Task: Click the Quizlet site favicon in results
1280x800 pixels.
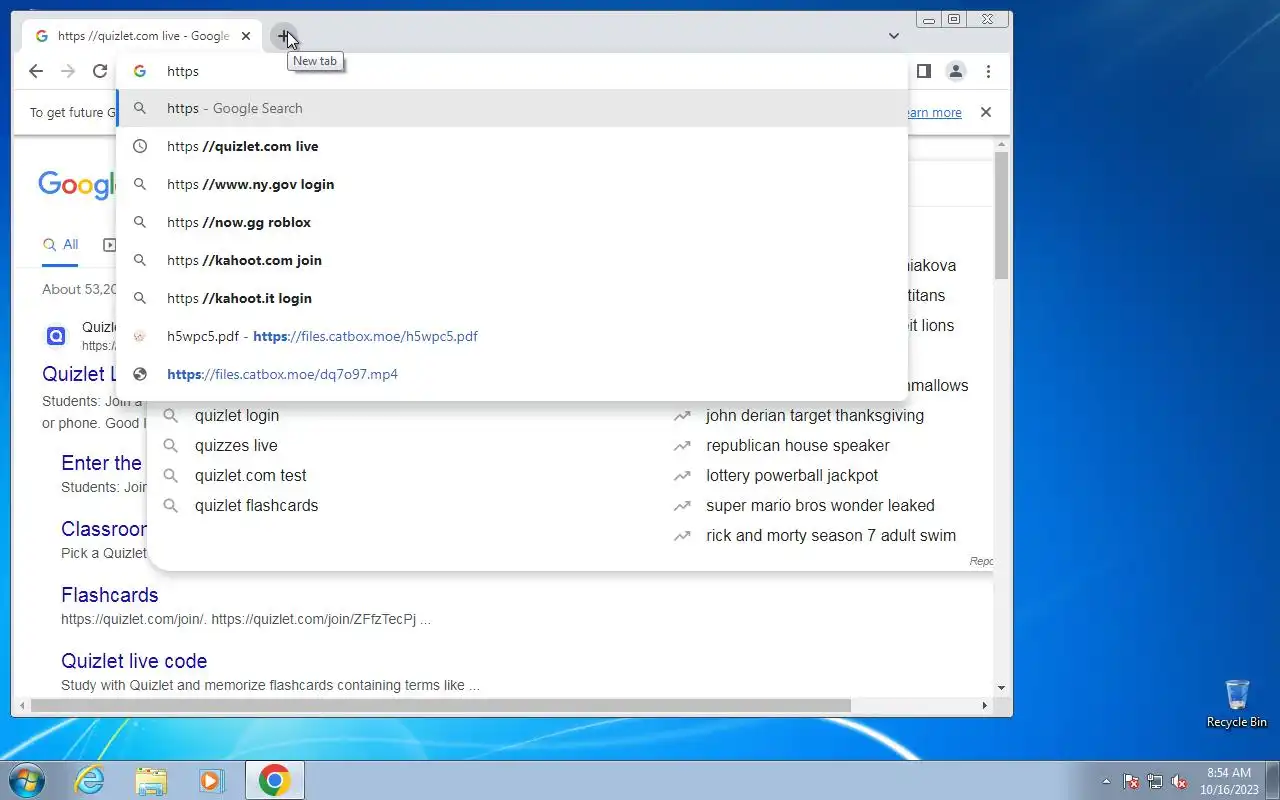Action: (57, 336)
